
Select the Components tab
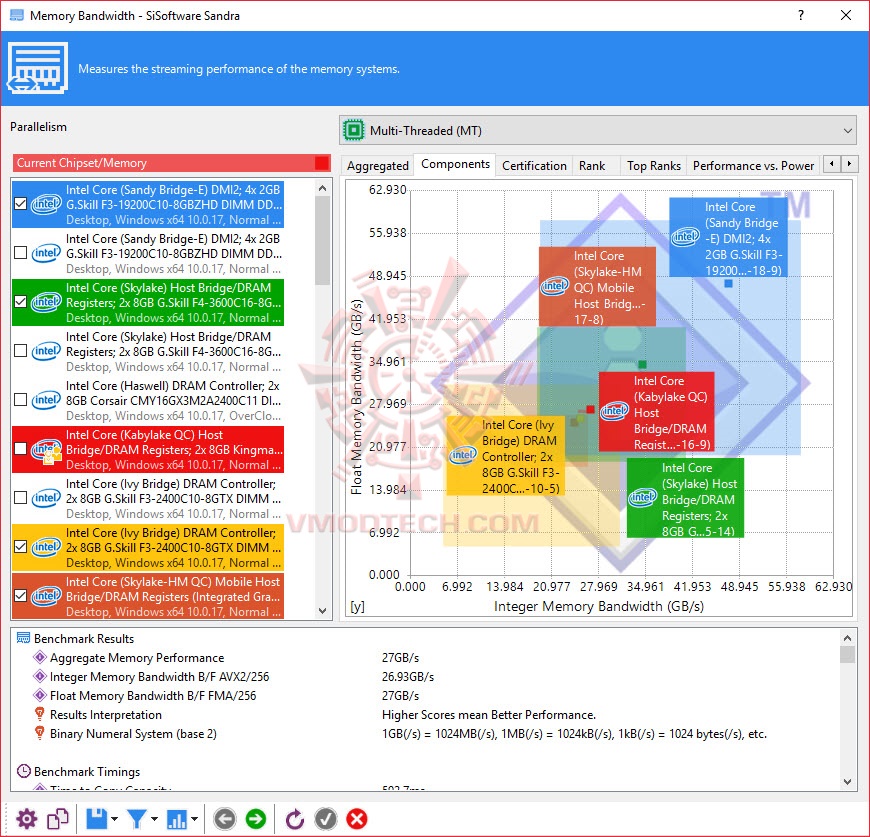pos(455,164)
